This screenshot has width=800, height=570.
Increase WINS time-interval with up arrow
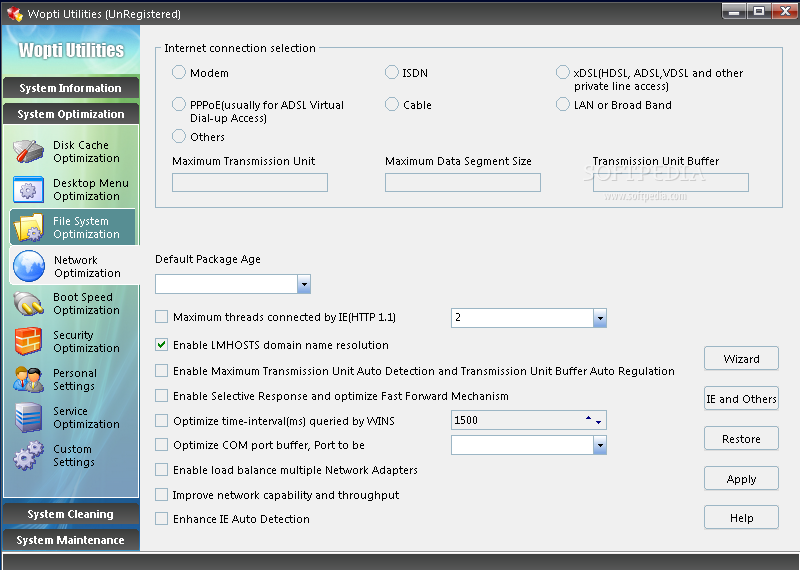click(x=588, y=418)
